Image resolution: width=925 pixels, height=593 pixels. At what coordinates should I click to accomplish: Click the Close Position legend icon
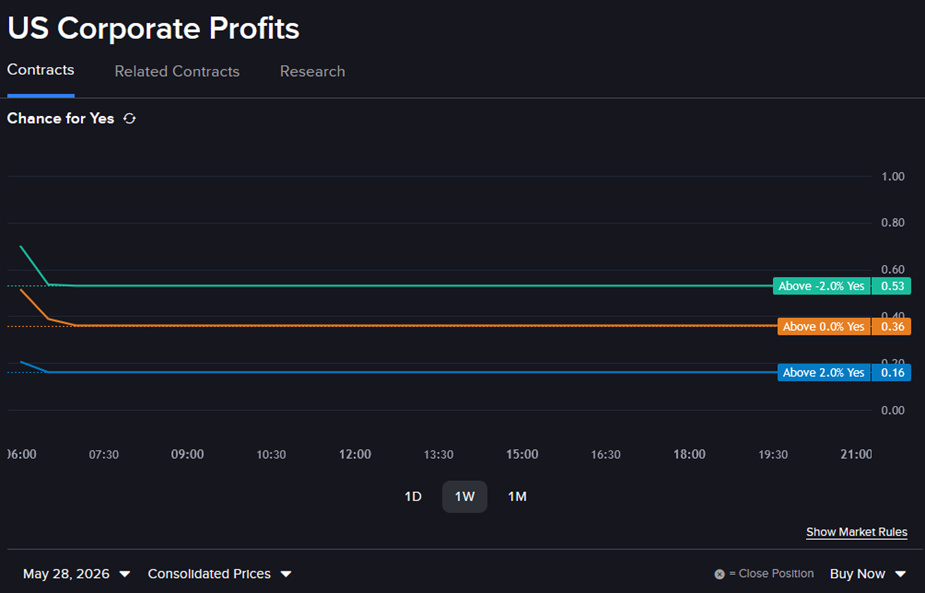pos(719,574)
